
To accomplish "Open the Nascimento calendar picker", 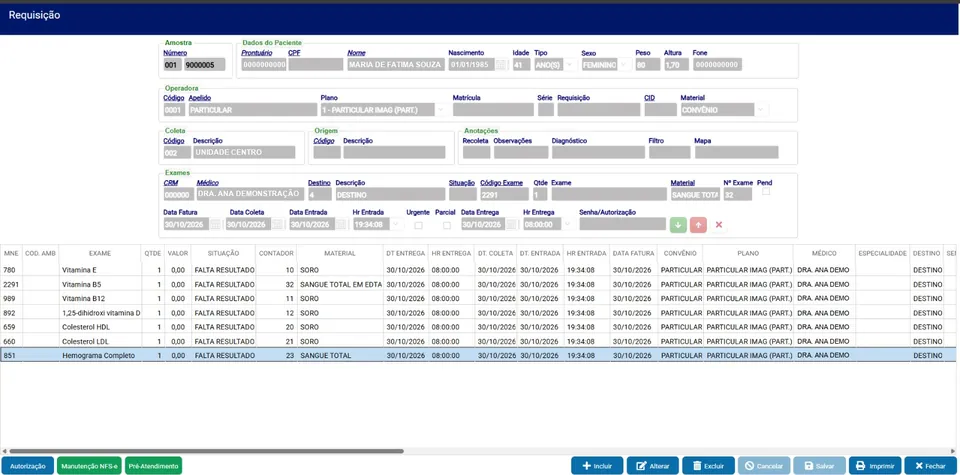I will pos(501,65).
